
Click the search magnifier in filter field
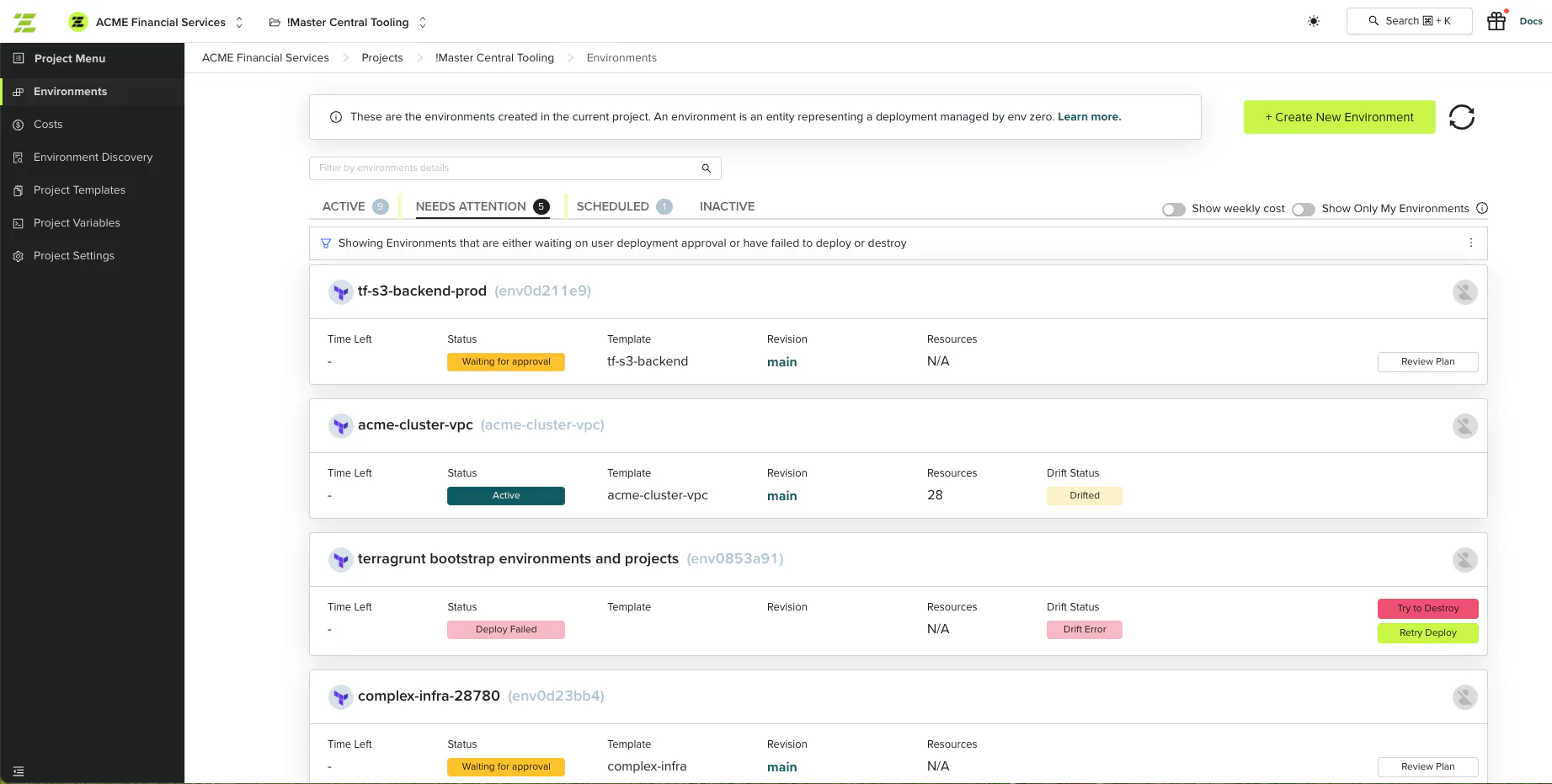pos(707,168)
